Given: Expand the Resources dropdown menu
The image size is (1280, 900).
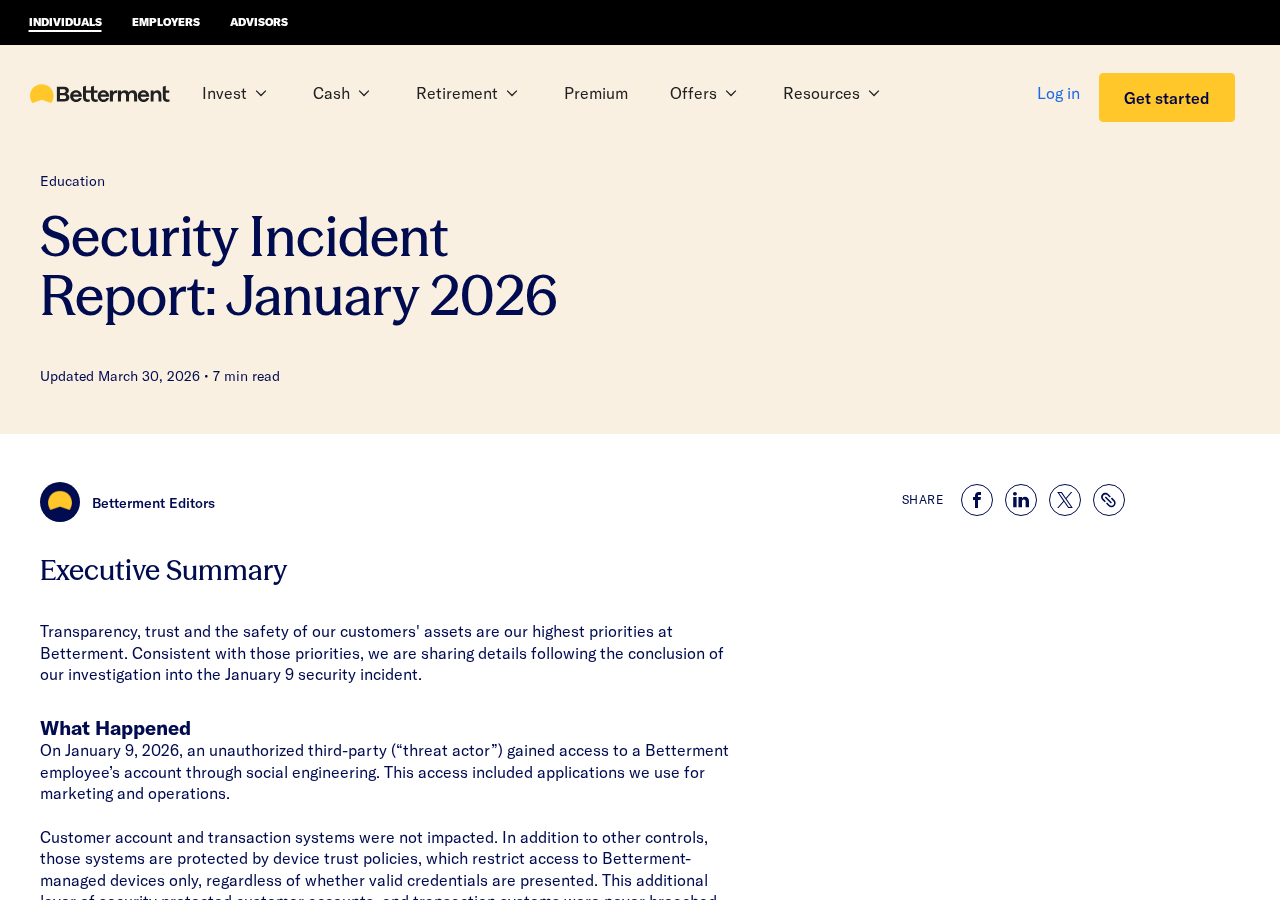Looking at the screenshot, I should (x=832, y=93).
